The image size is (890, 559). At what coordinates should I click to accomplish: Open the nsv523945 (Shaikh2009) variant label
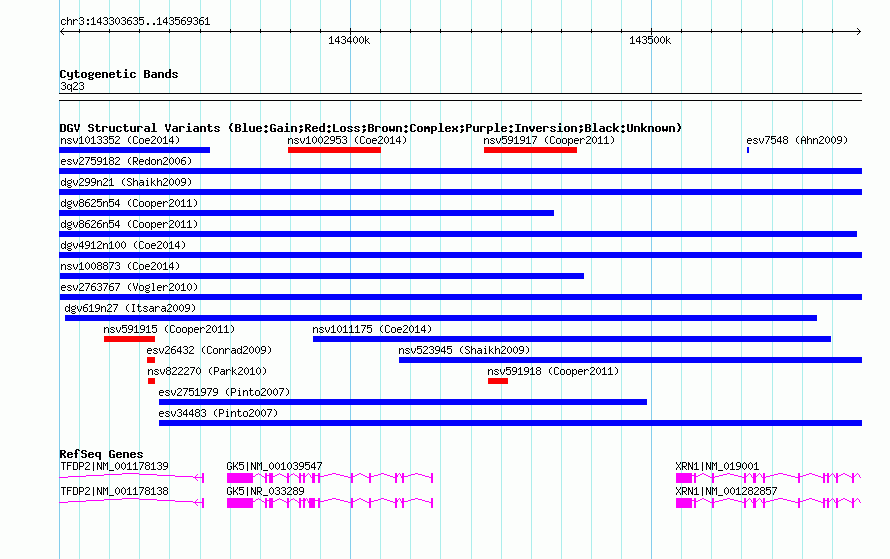click(464, 350)
